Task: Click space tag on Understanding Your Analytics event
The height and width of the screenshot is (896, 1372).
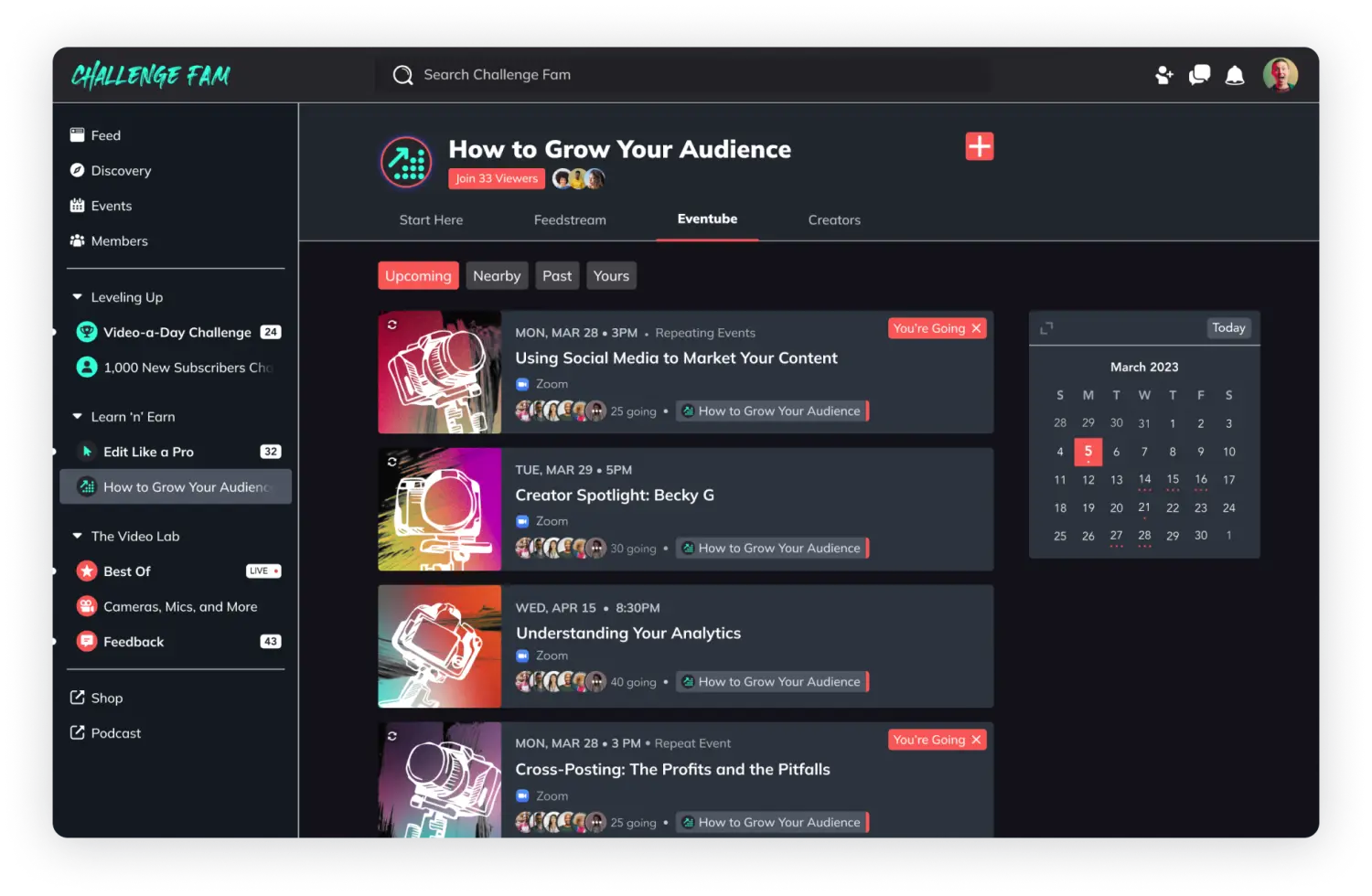Action: tap(773, 682)
